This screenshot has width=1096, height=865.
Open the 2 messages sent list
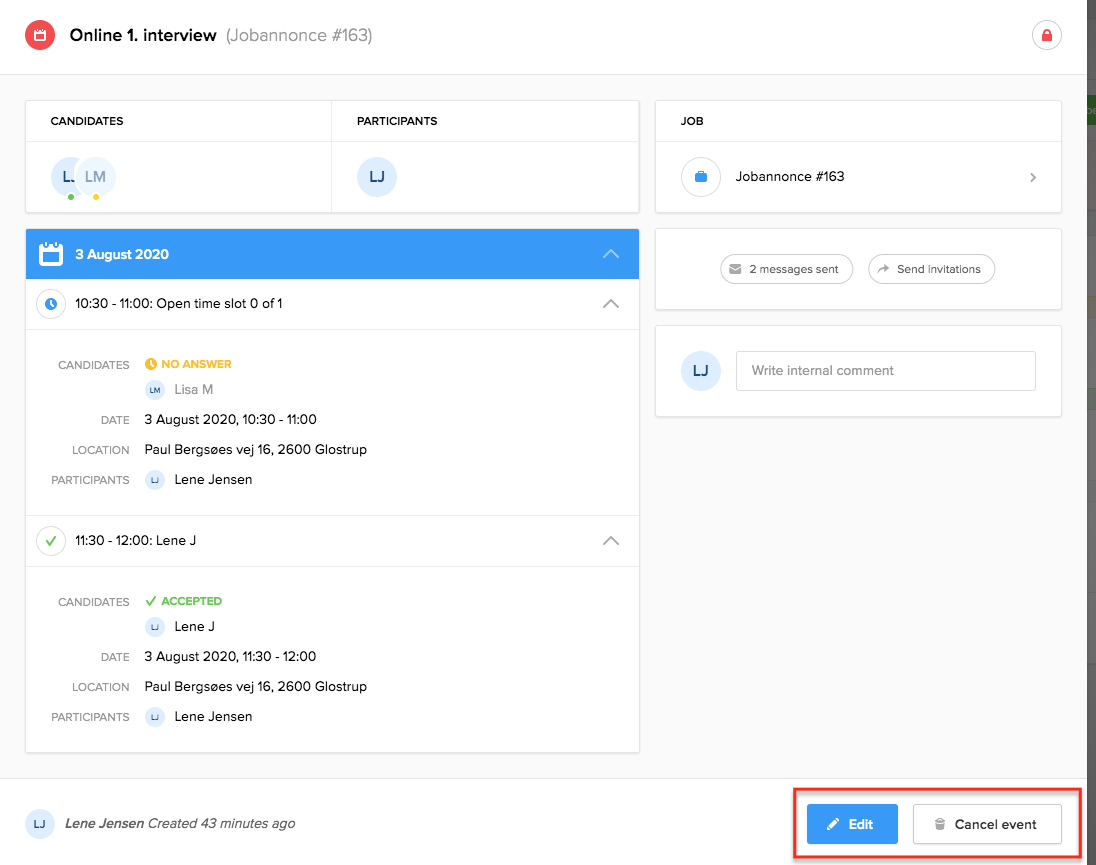click(x=786, y=269)
